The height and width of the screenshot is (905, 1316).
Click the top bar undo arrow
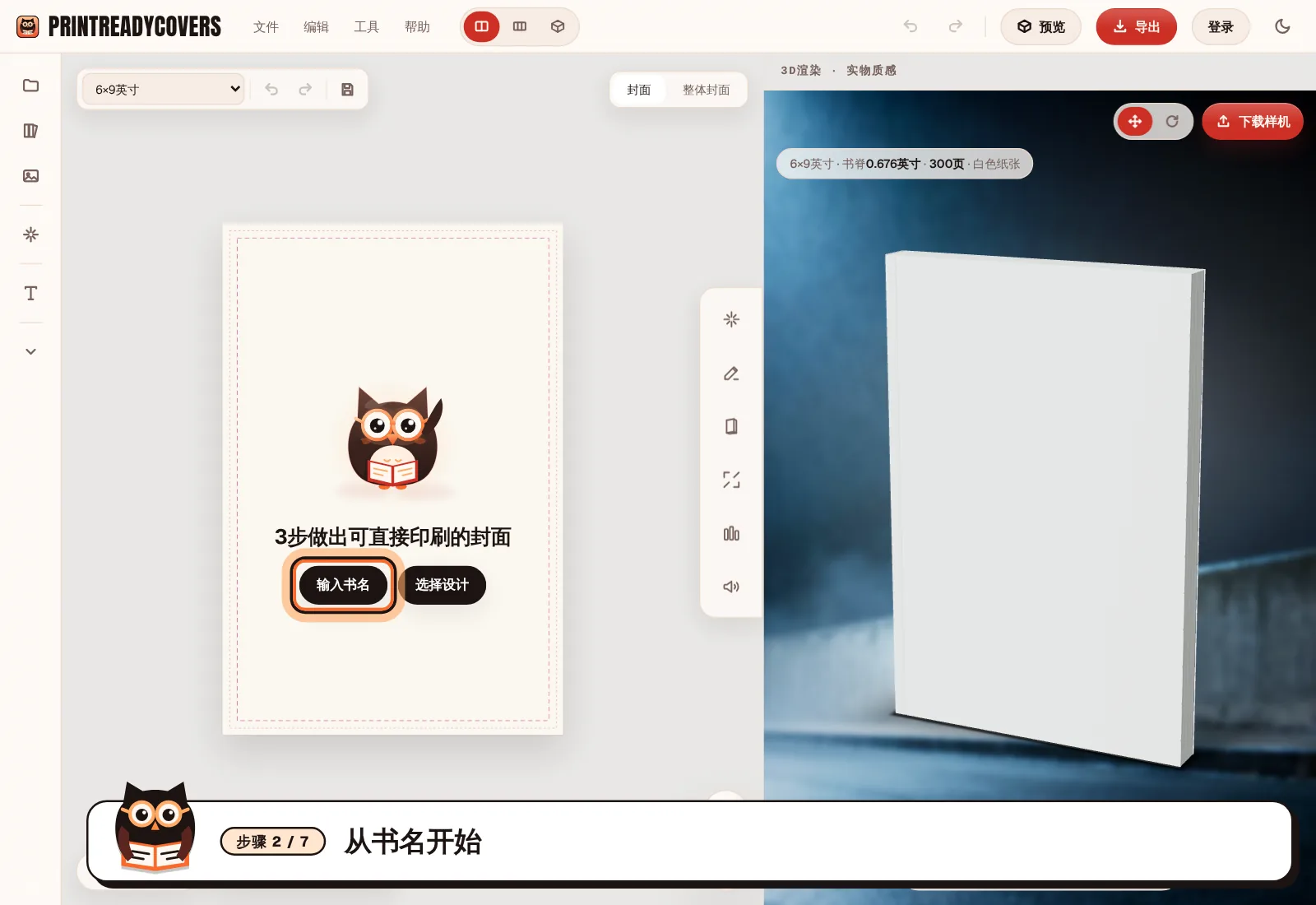(911, 26)
